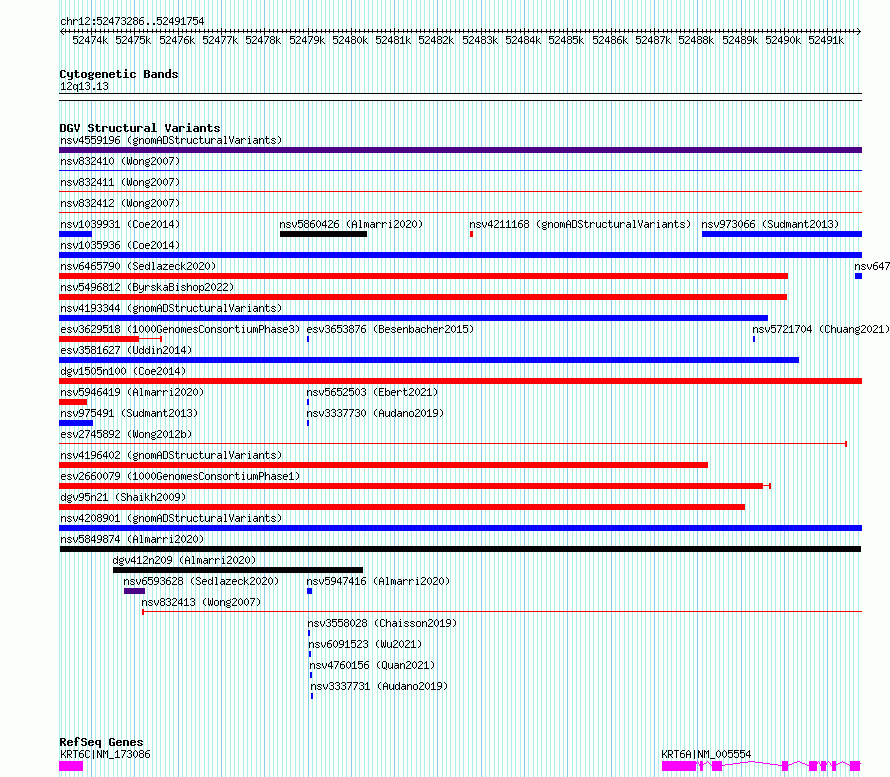Image resolution: width=890 pixels, height=777 pixels.
Task: Open dgv412n209 (Almarri2020) variant label
Action: point(184,560)
